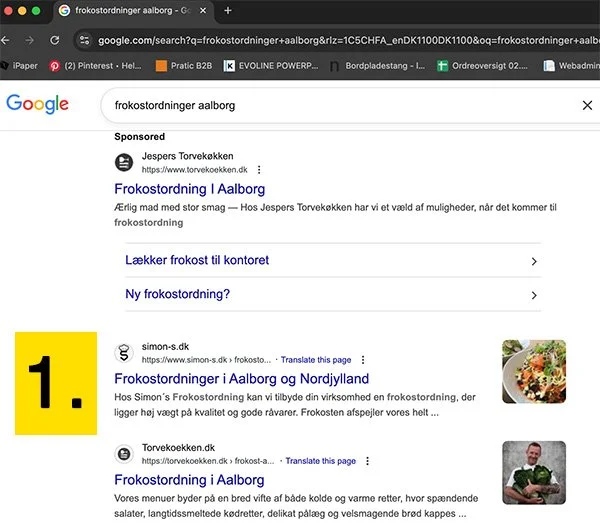The width and height of the screenshot is (600, 523).
Task: Open a new tab with plus button
Action: (228, 11)
